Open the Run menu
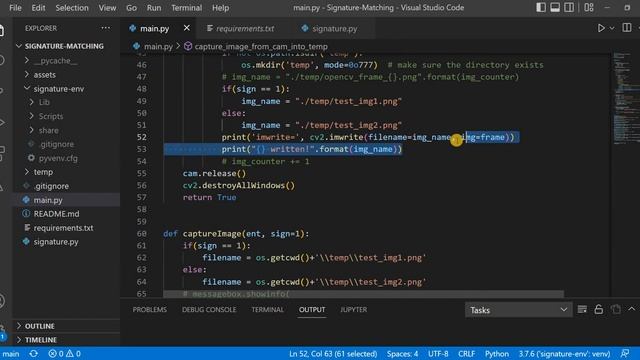640x360 pixels. click(x=154, y=8)
